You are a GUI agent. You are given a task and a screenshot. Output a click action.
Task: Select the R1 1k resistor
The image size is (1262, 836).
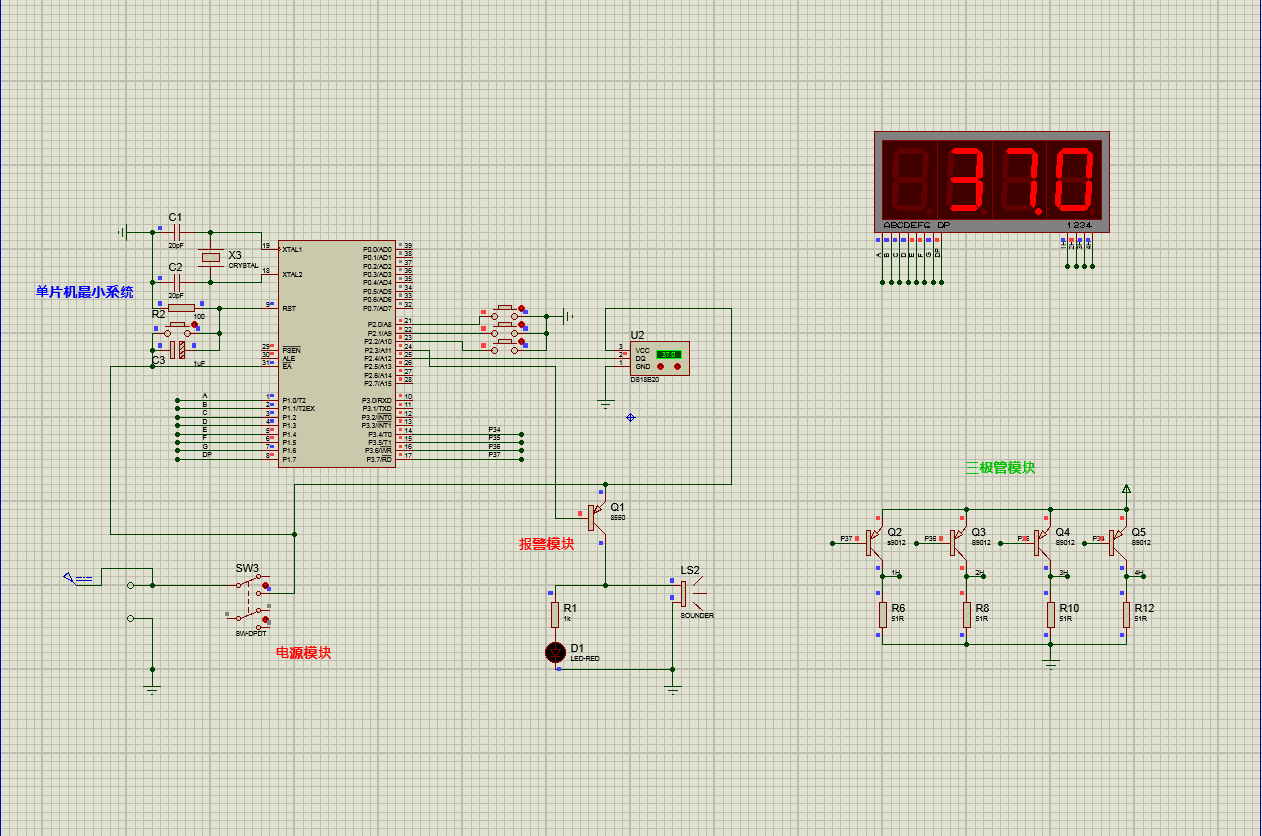pyautogui.click(x=555, y=614)
